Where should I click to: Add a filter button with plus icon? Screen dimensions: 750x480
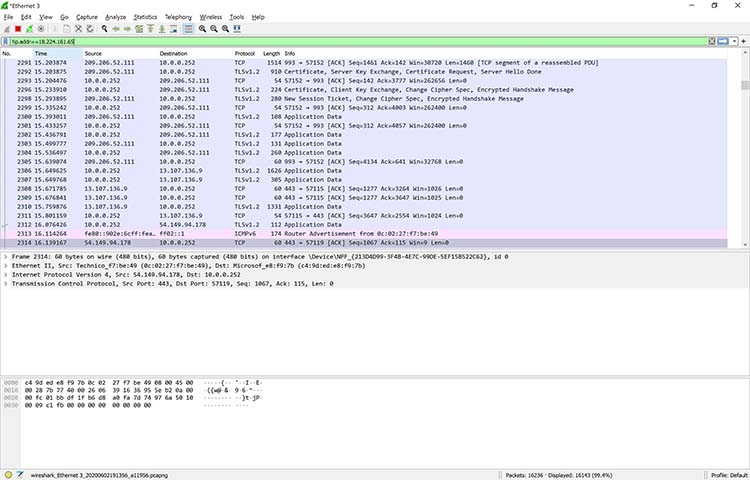[x=744, y=42]
